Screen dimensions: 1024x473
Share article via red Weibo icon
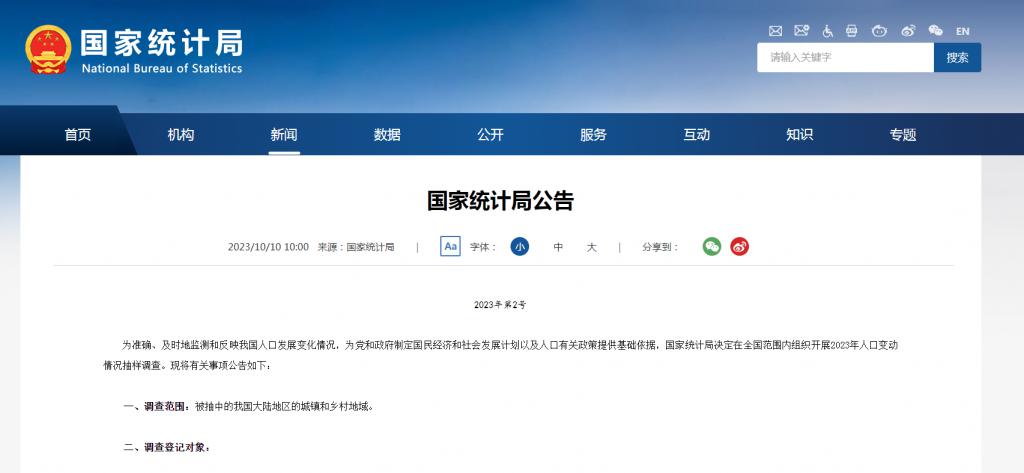pos(739,246)
